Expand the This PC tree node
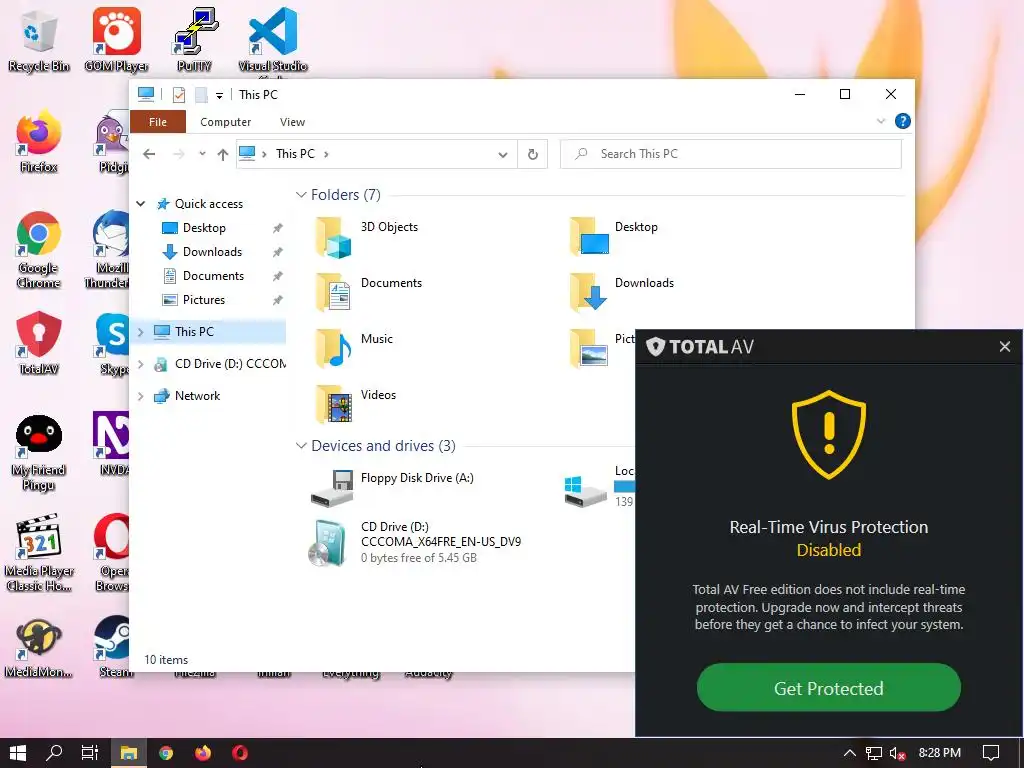The height and width of the screenshot is (768, 1024). (140, 332)
